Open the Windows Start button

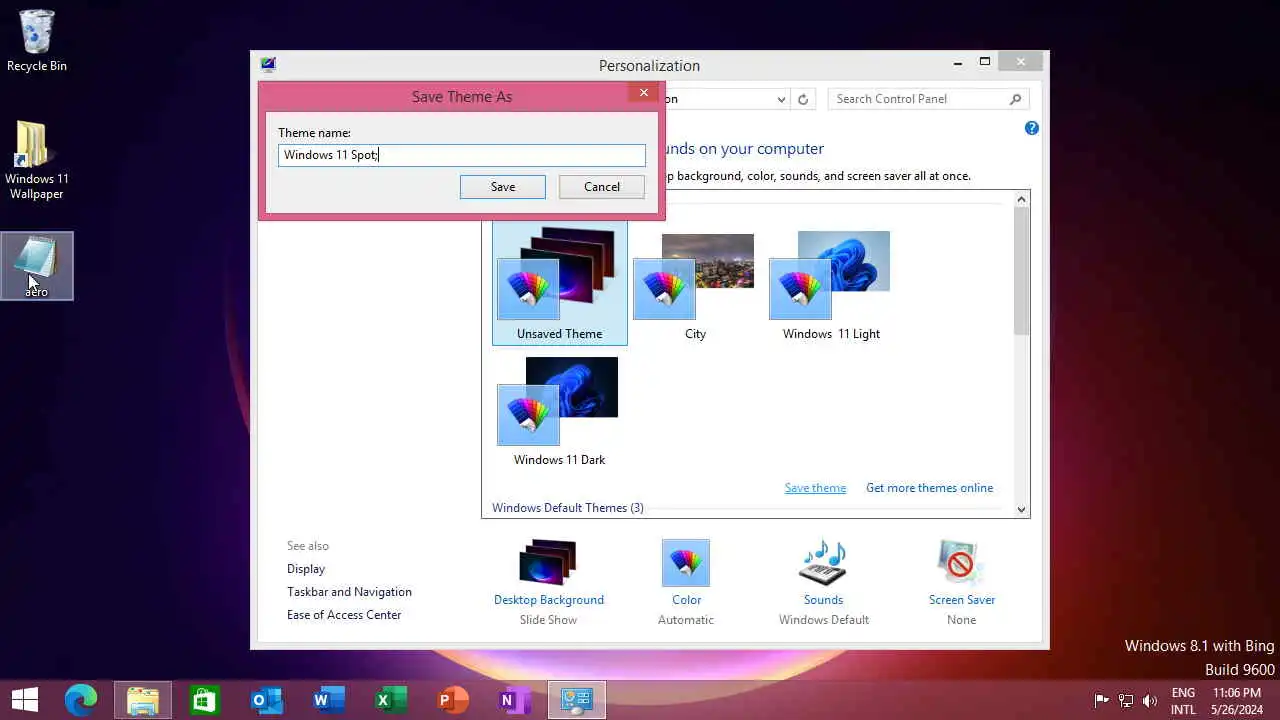click(x=25, y=700)
